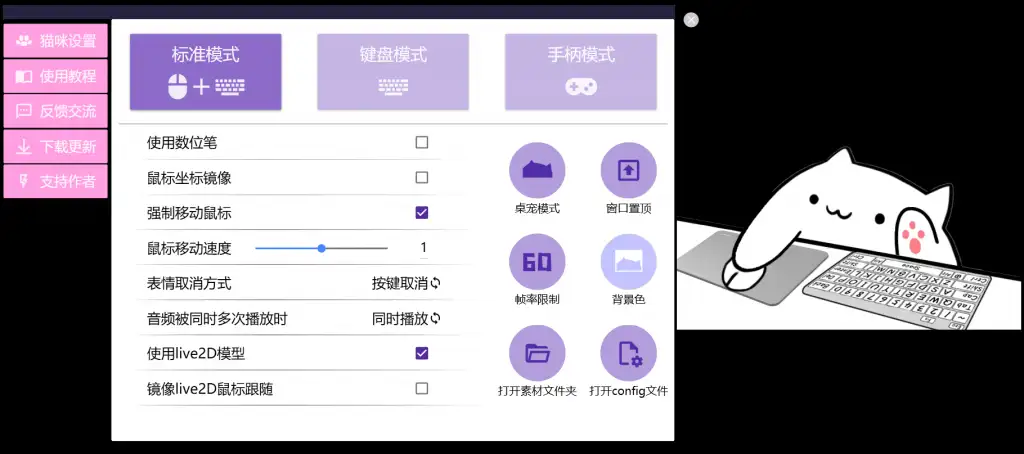Uncheck the 强制移动鼠标 checkbox
Viewport: 1024px width, 454px height.
(x=422, y=213)
